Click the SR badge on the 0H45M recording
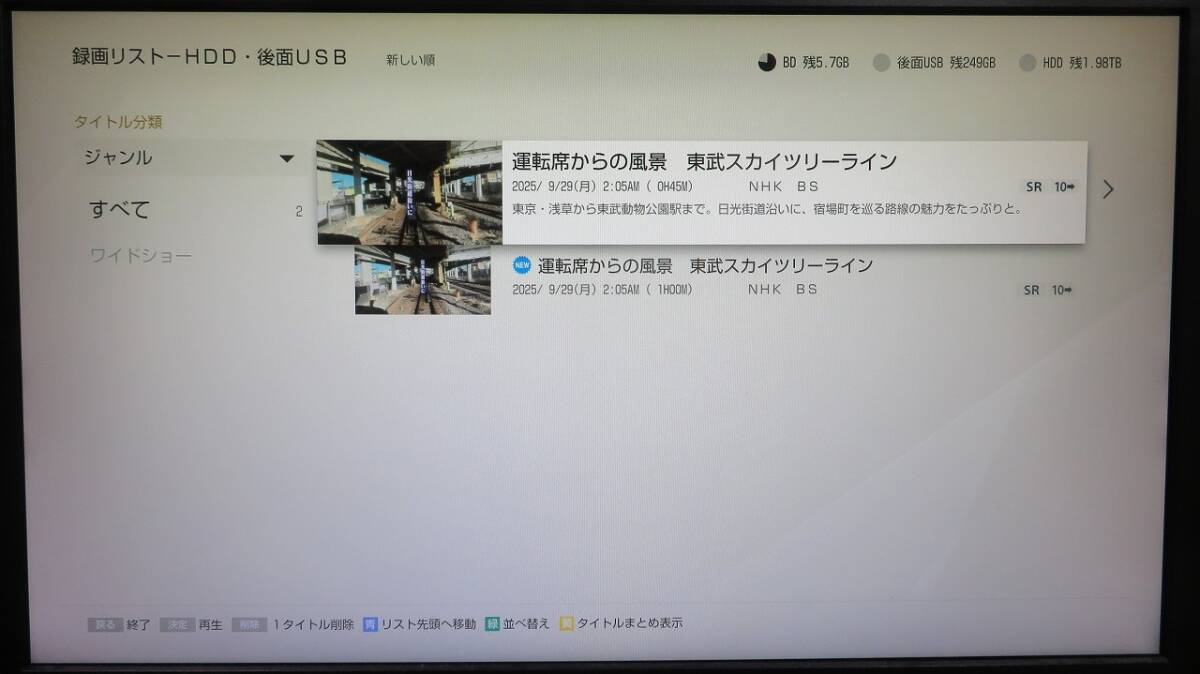 point(1033,187)
